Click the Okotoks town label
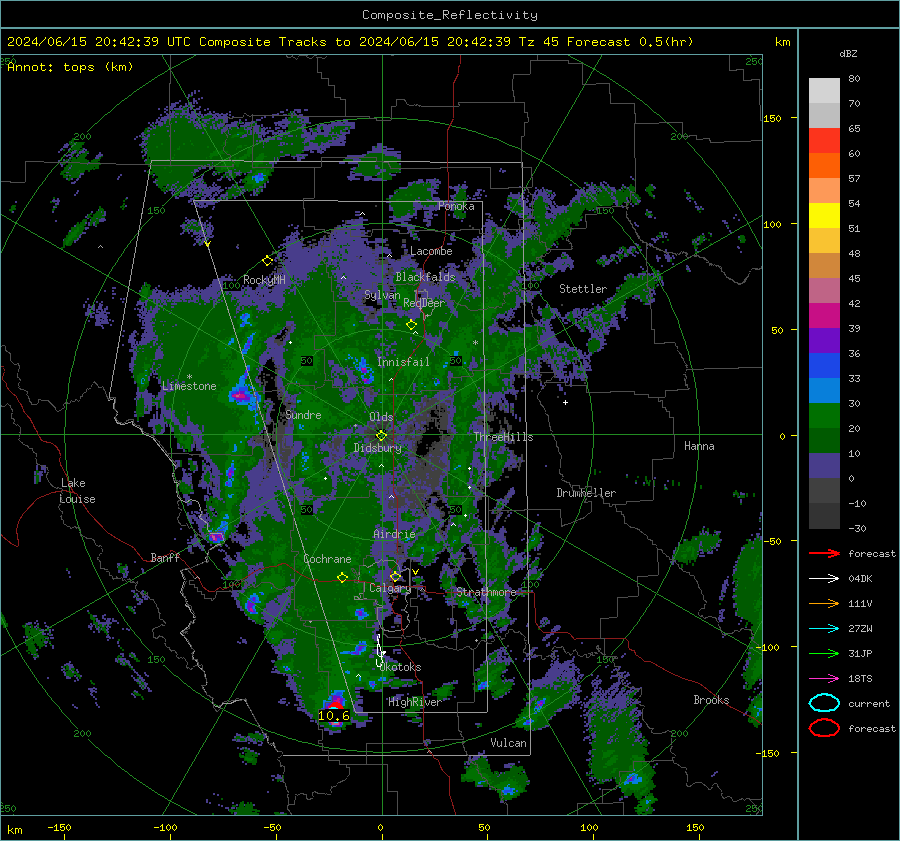Image resolution: width=900 pixels, height=841 pixels. tap(400, 667)
